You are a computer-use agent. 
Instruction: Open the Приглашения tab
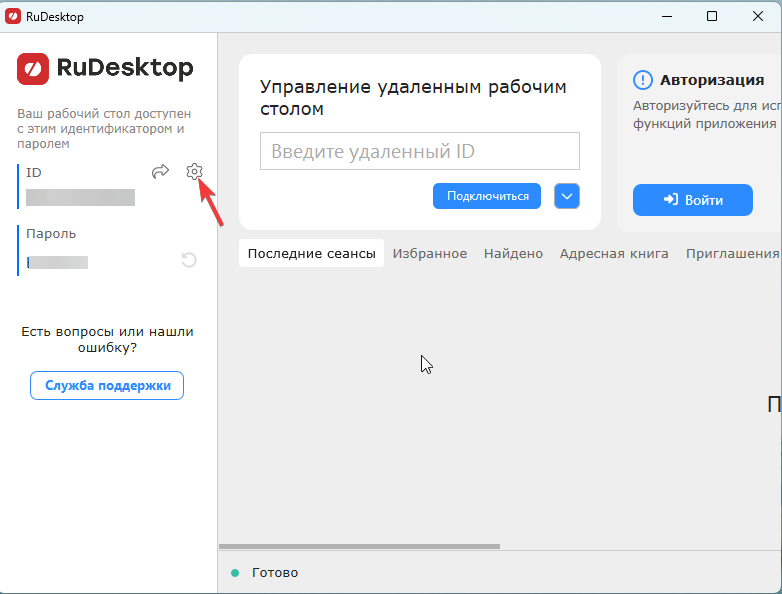(x=732, y=253)
